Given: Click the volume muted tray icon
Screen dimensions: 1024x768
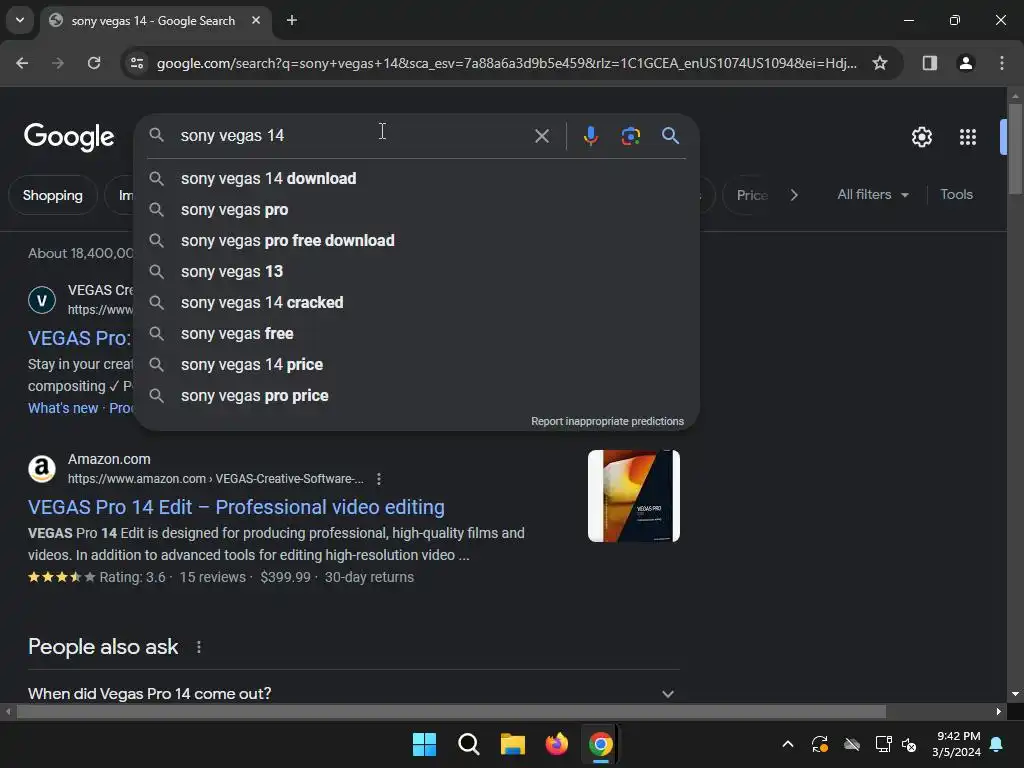Looking at the screenshot, I should 909,744.
